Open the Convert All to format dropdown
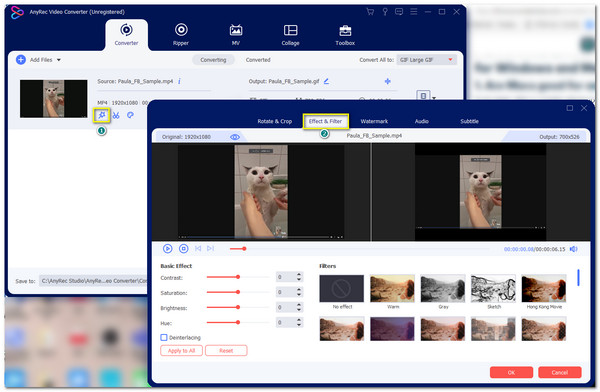The width and height of the screenshot is (600, 392). coord(427,60)
